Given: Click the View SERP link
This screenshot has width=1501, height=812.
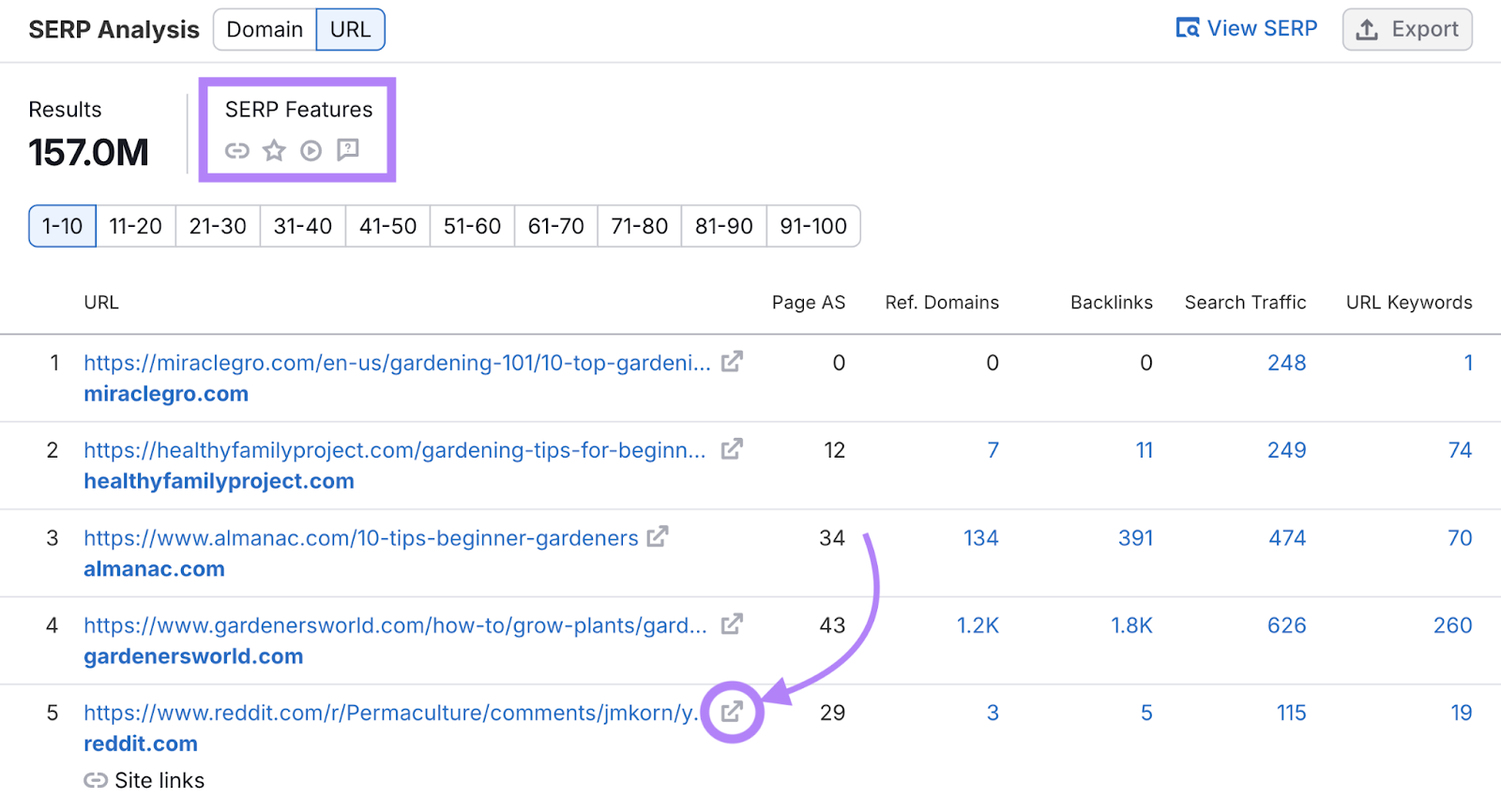Looking at the screenshot, I should pyautogui.click(x=1247, y=29).
